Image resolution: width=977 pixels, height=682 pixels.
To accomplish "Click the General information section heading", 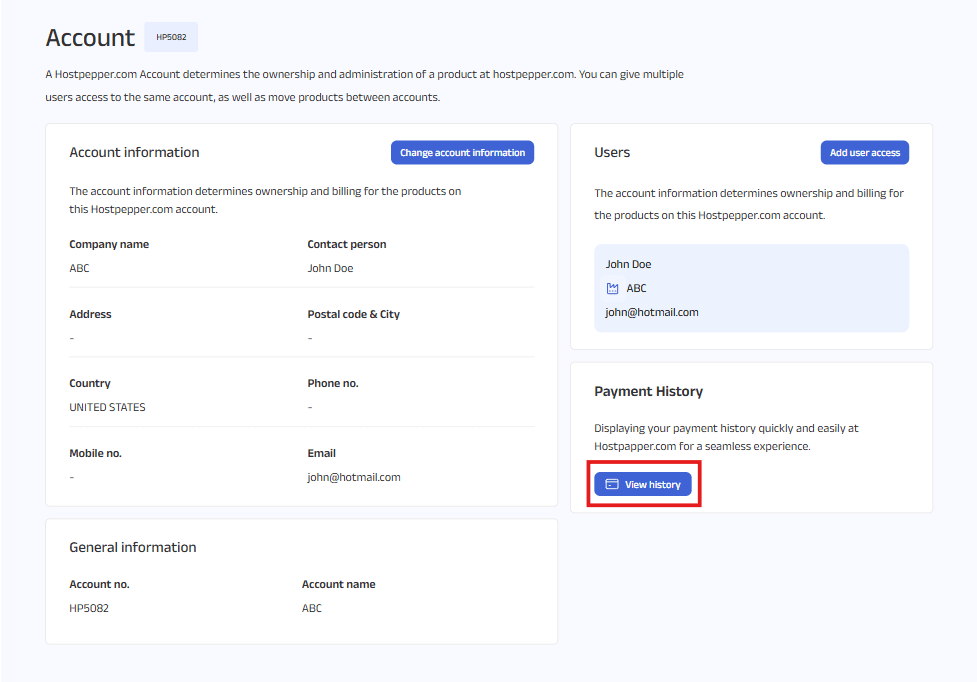I will click(132, 547).
